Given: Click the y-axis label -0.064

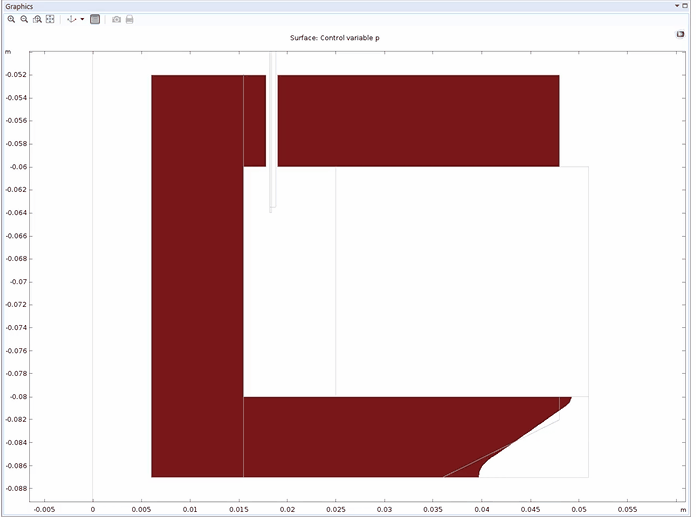Looking at the screenshot, I should [16, 213].
